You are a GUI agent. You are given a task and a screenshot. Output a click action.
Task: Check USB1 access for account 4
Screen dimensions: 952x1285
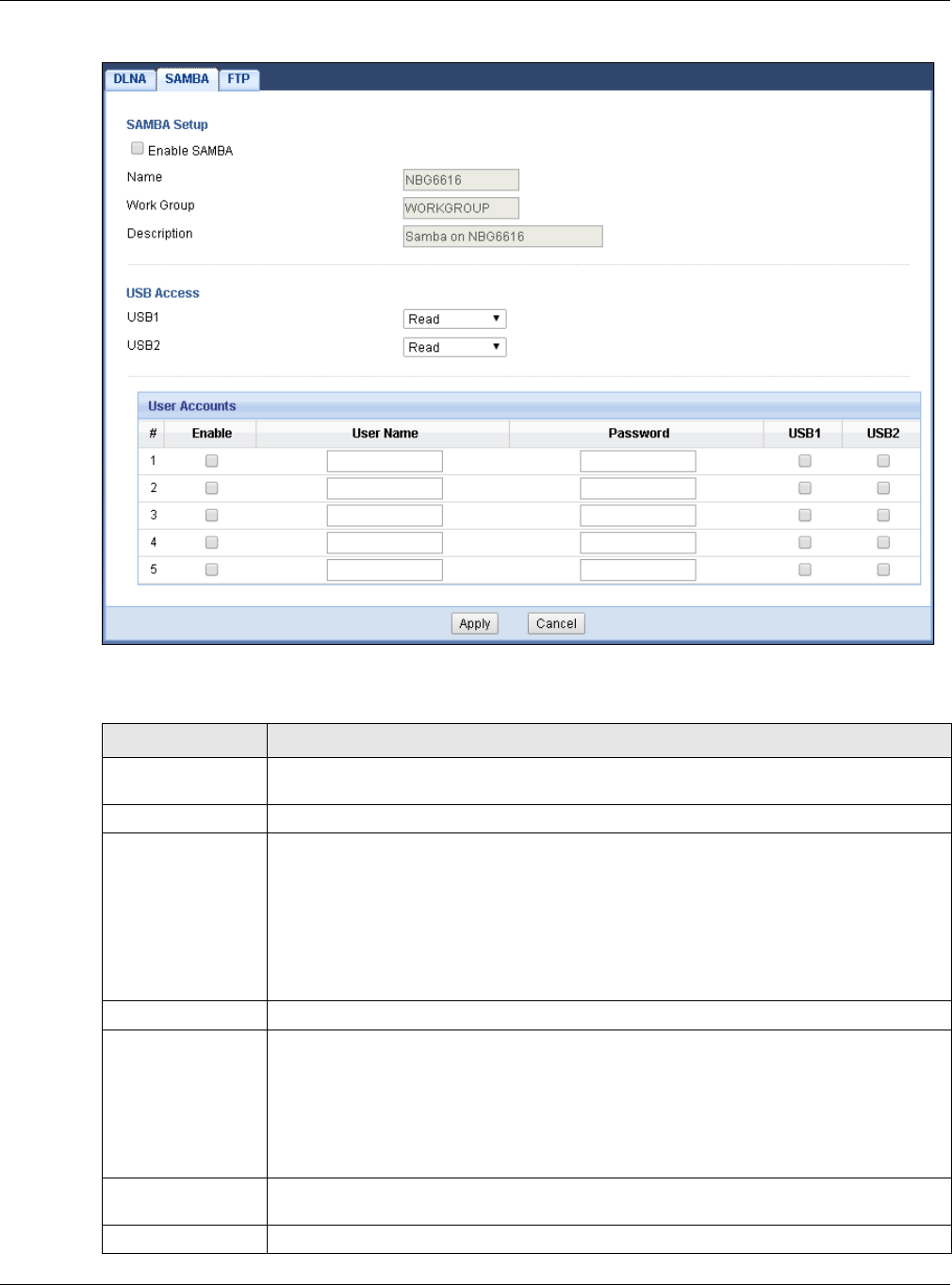click(x=805, y=543)
